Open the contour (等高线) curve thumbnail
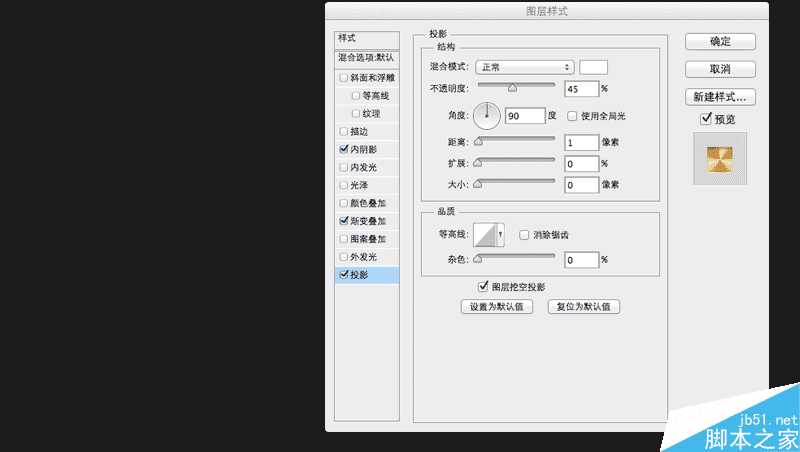Screen dimensions: 800x452 [x=487, y=234]
